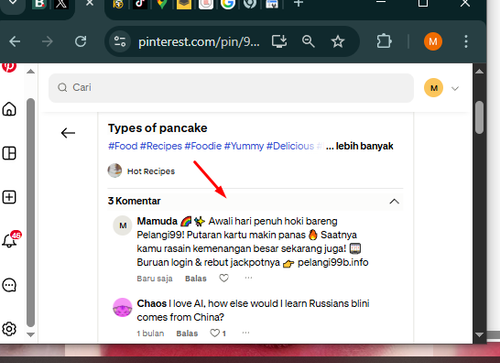Screen dimensions: 500x363
Task: Click the Pinterest logo
Action: (9, 67)
